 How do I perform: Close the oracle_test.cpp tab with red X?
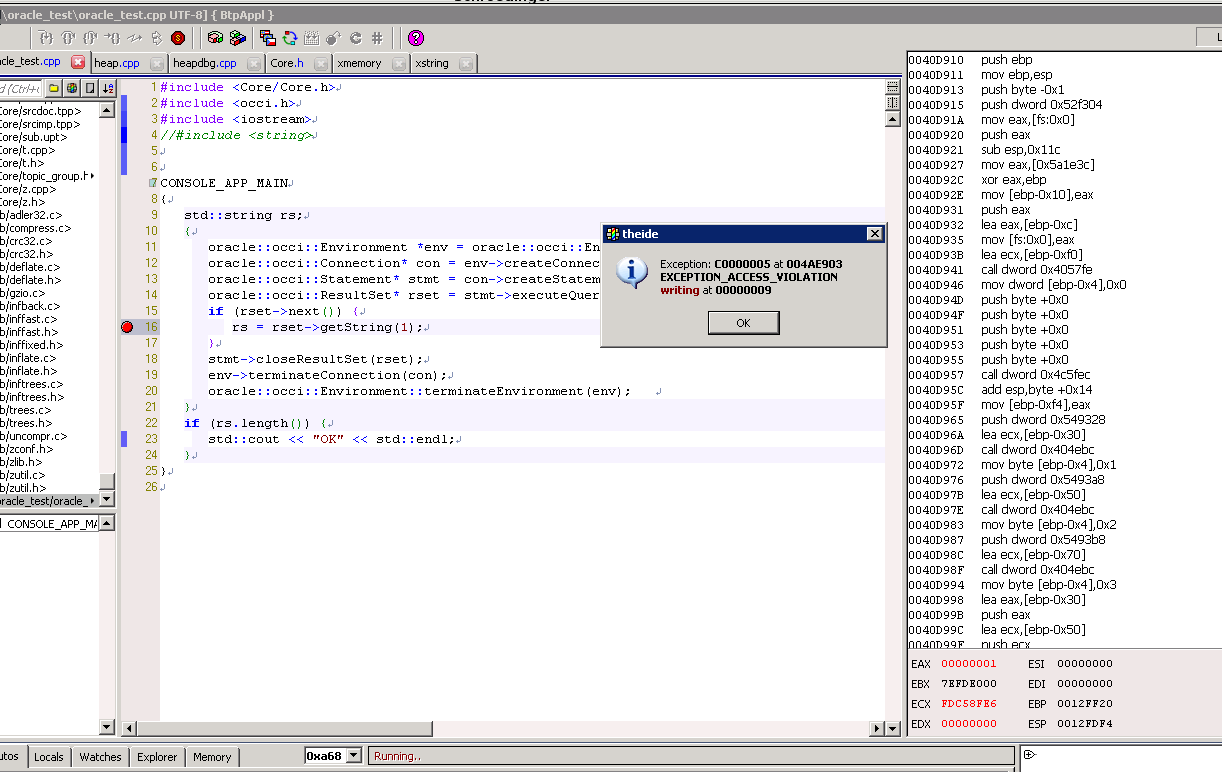(78, 62)
